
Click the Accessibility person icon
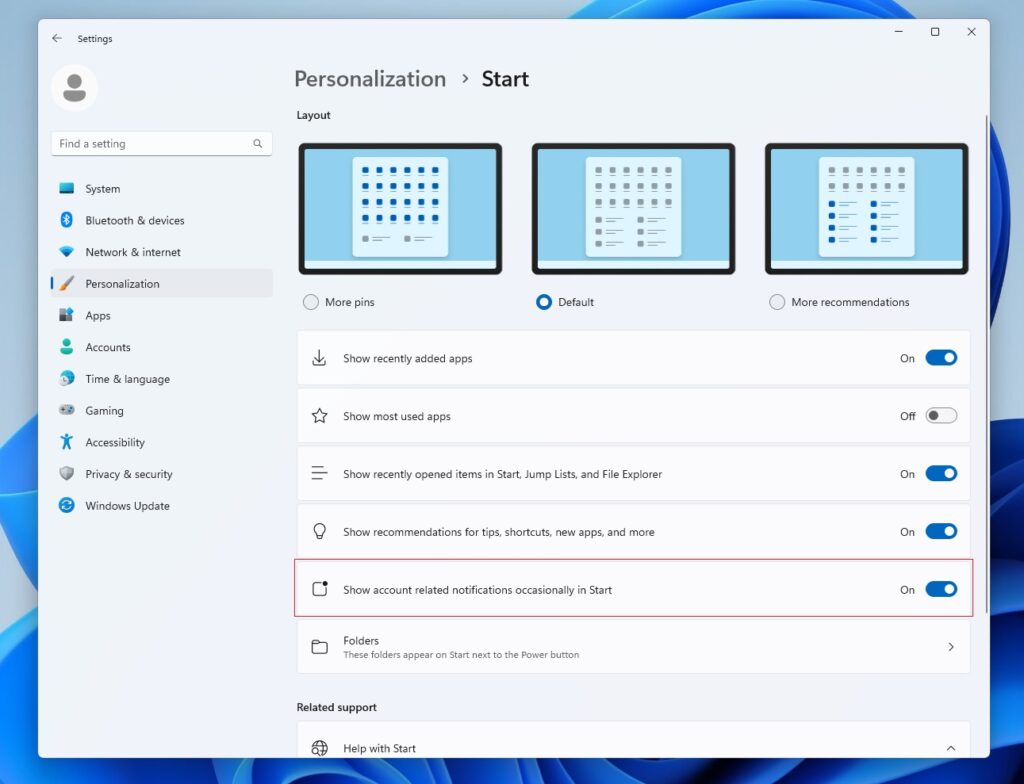coord(67,442)
